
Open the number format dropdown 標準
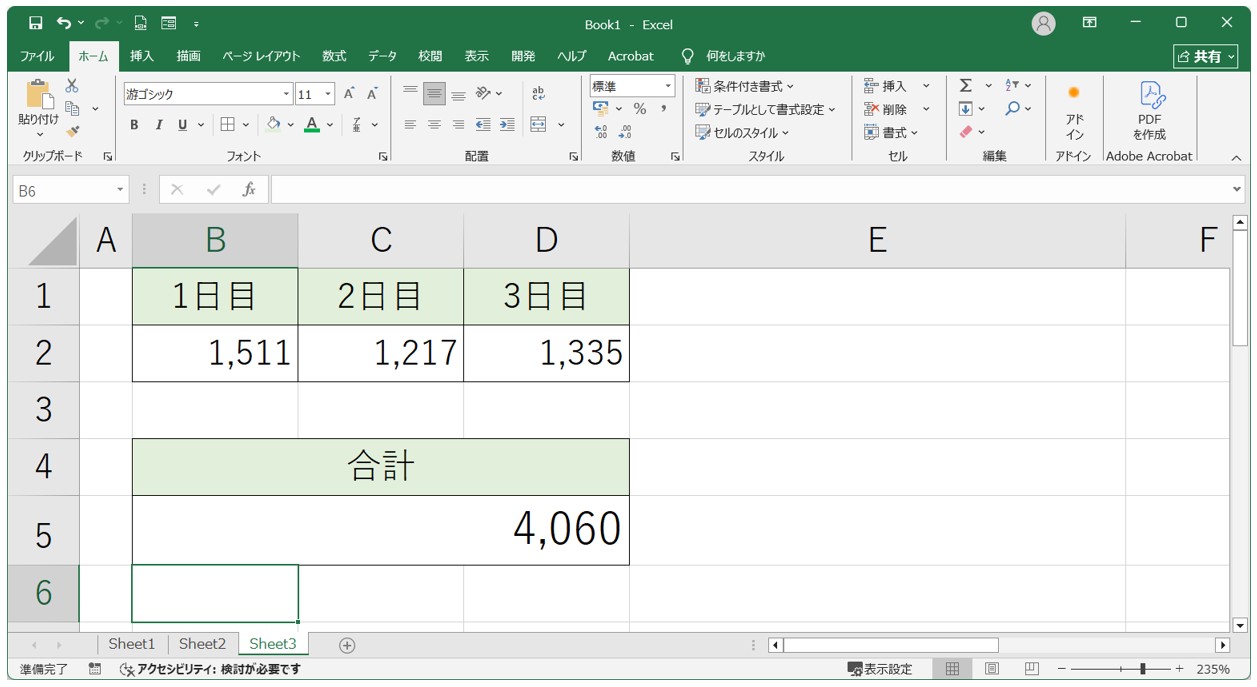point(668,87)
